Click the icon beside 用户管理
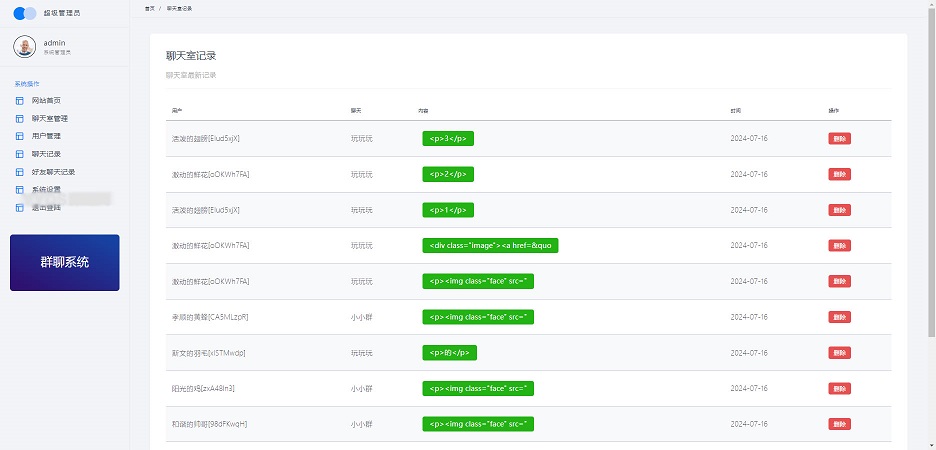936x450 pixels. [19, 136]
